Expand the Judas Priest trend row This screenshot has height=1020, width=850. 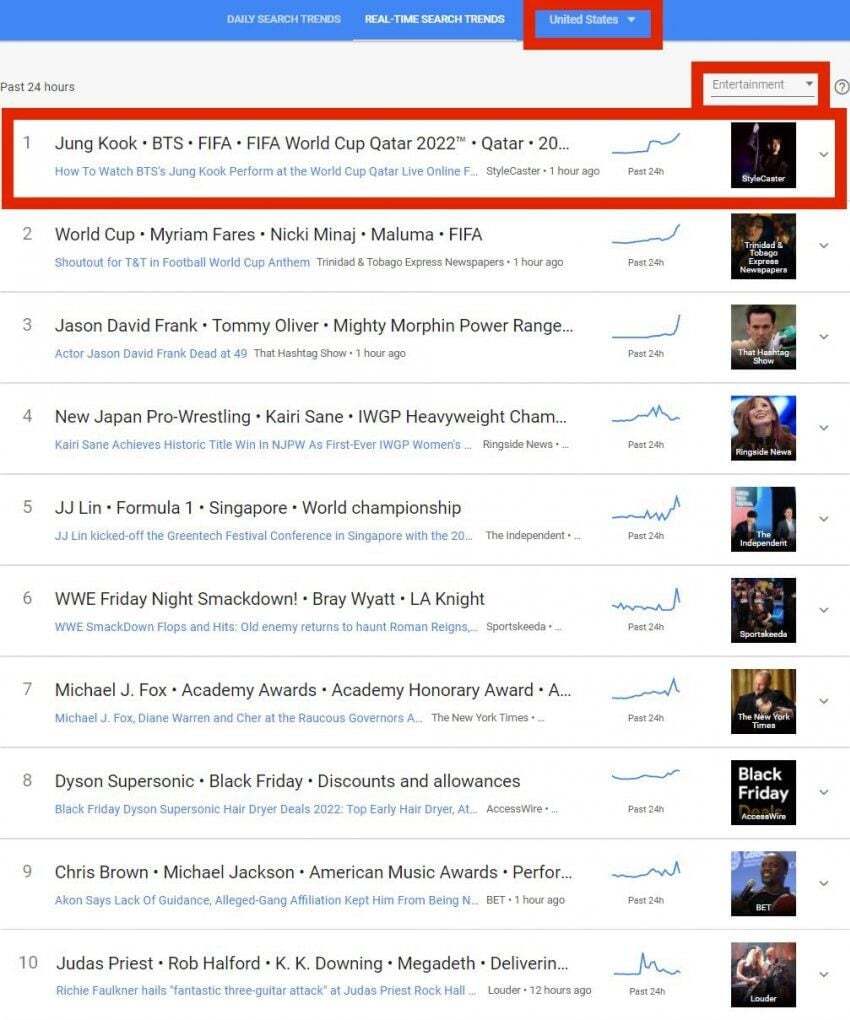click(x=823, y=974)
